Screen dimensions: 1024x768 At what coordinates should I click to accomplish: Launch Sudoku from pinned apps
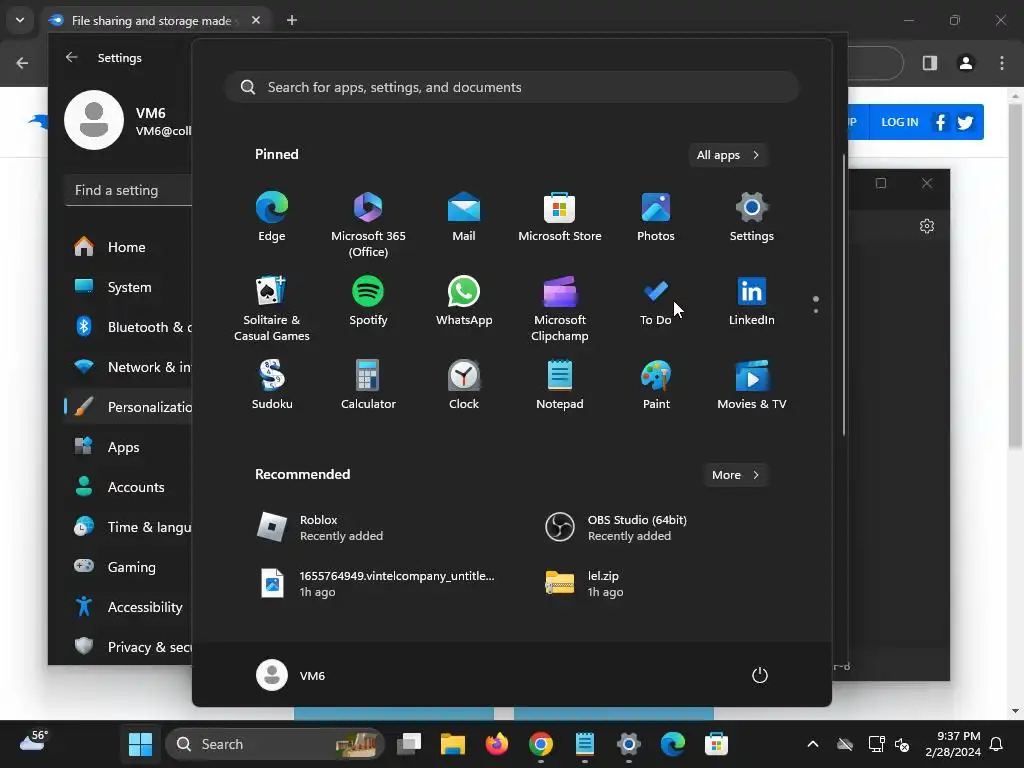pos(272,385)
